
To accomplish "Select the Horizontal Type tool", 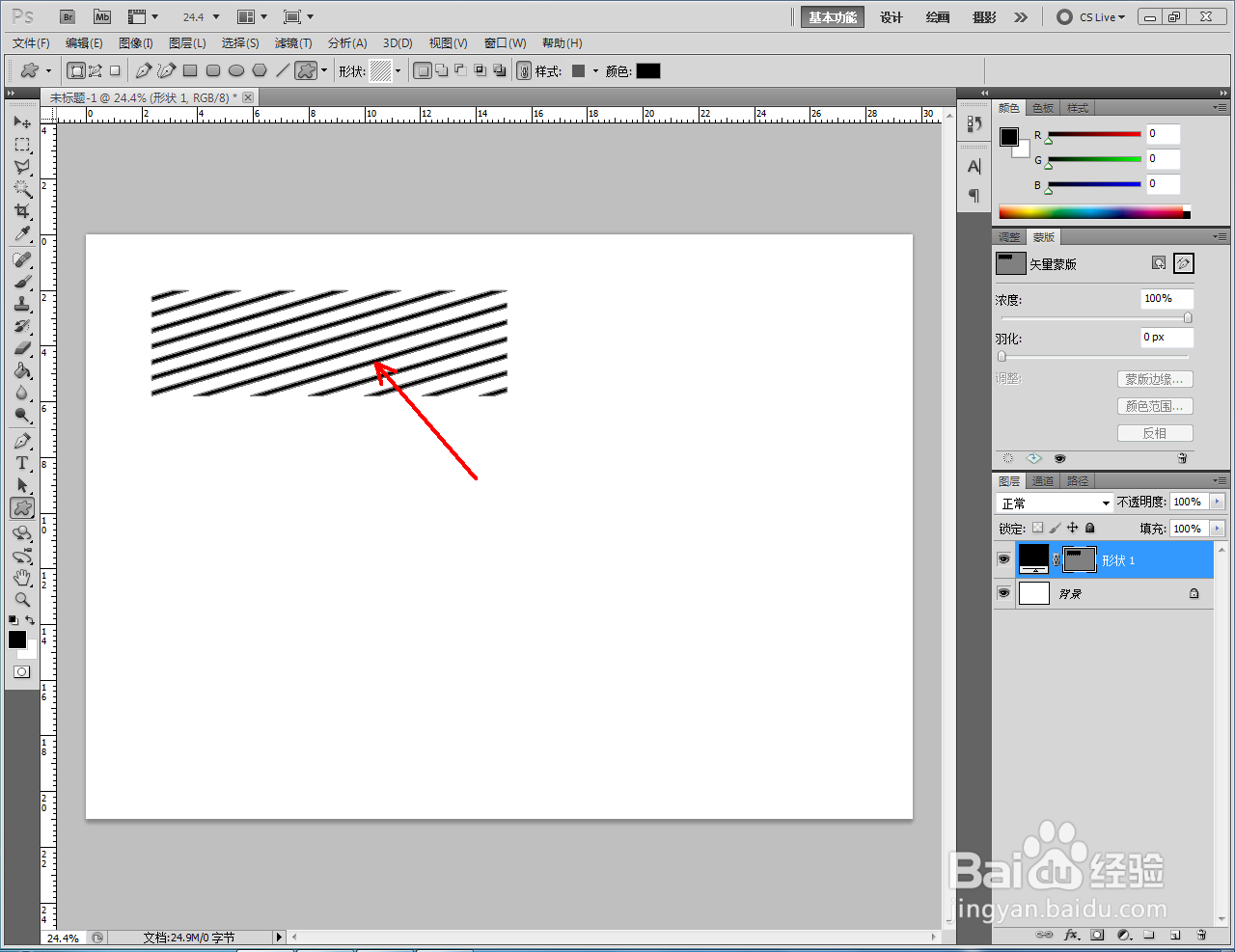I will [22, 463].
